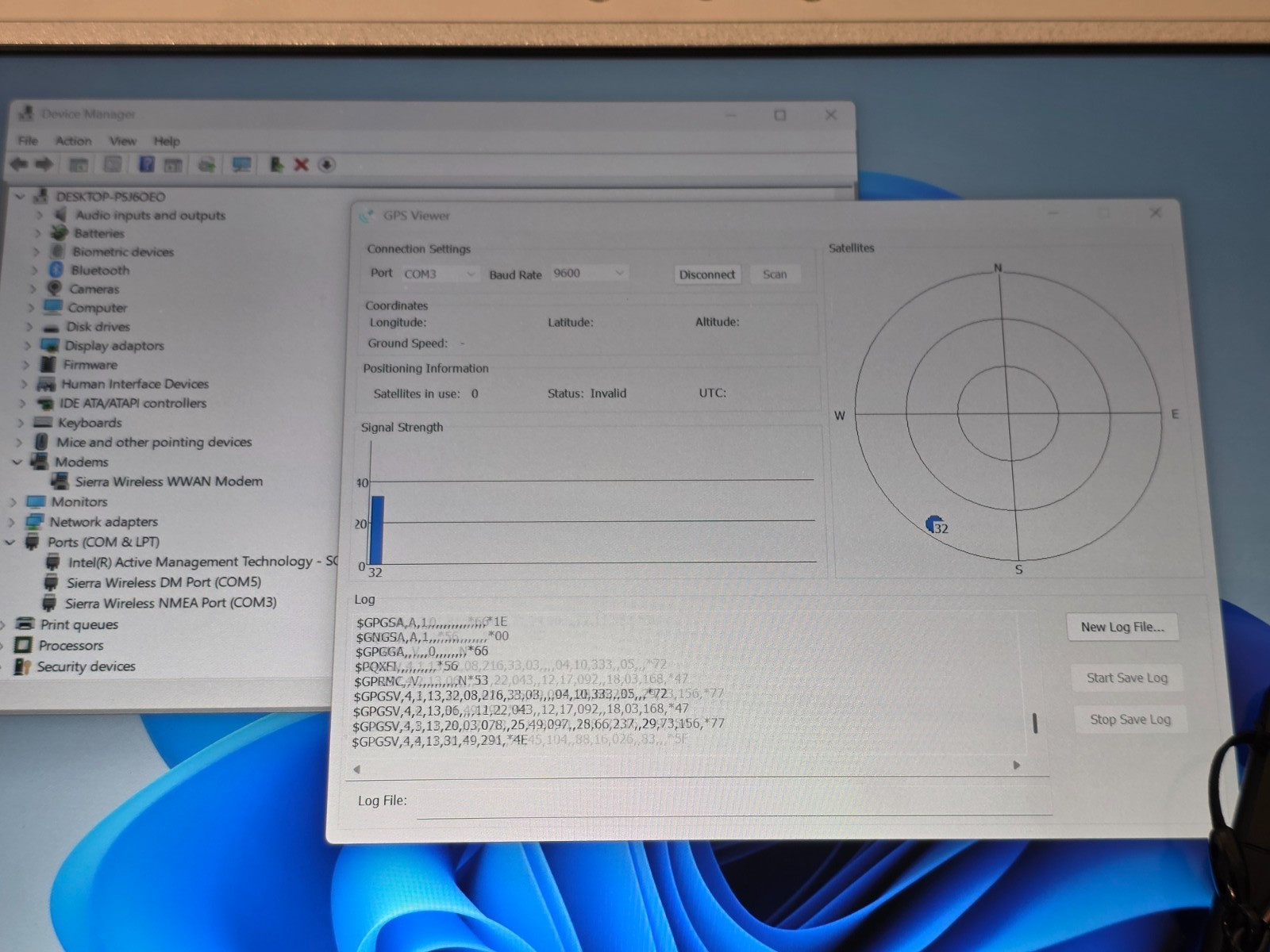1270x952 pixels.
Task: Click the Update driver icon with green arrow
Action: pos(276,164)
